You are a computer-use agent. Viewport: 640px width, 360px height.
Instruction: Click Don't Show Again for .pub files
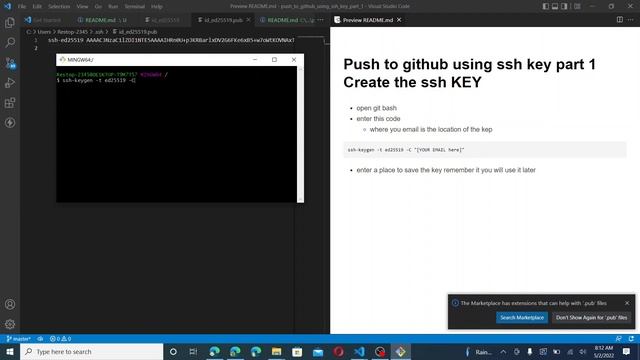click(591, 317)
